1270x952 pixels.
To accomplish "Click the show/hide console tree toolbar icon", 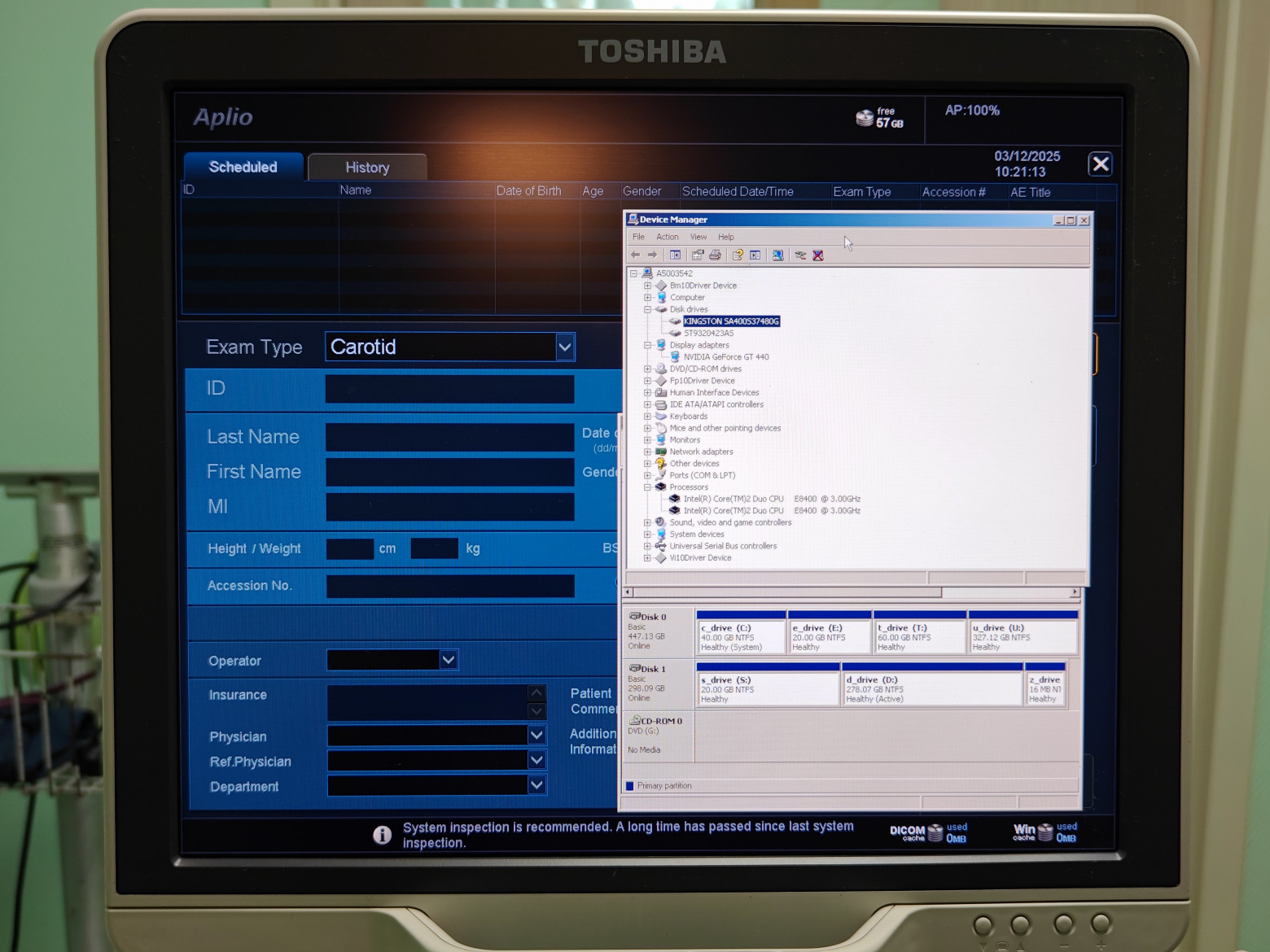I will (675, 255).
